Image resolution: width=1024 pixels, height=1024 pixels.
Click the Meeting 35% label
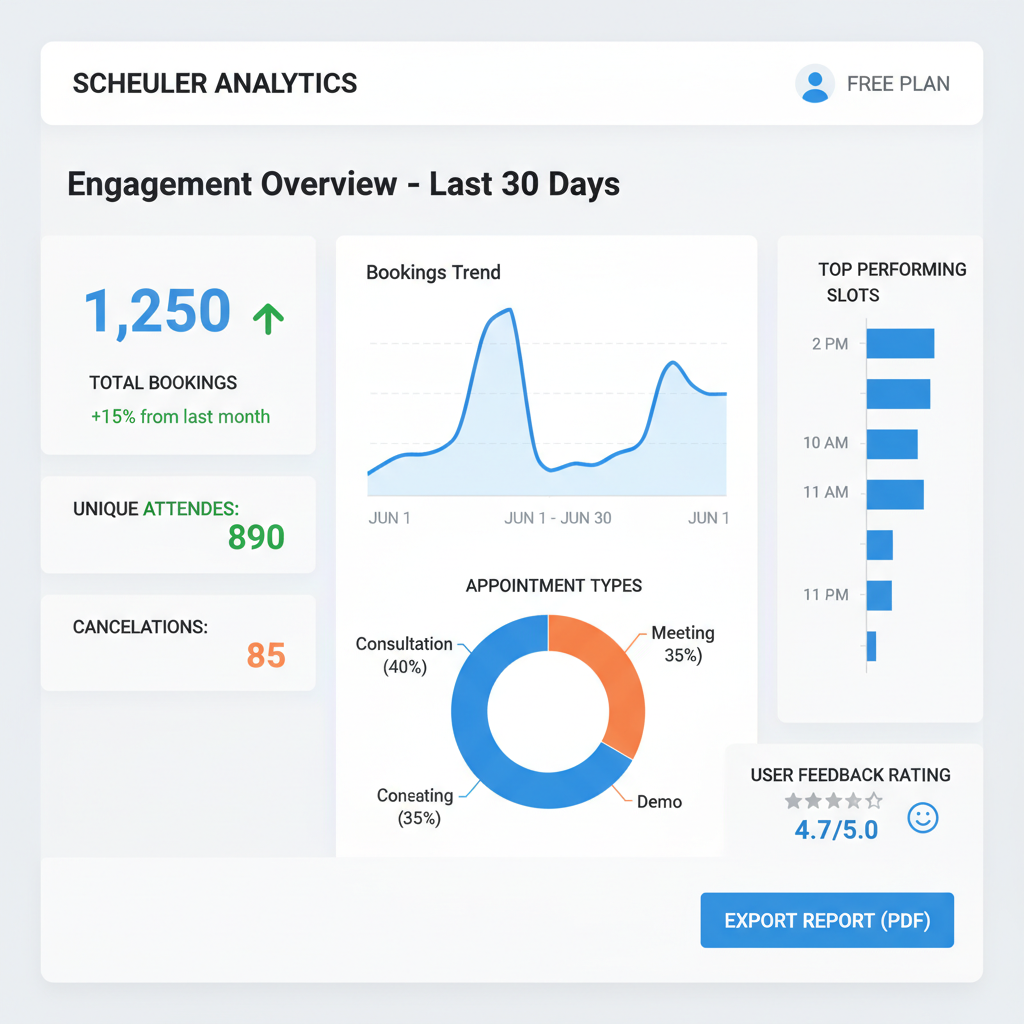(x=683, y=644)
